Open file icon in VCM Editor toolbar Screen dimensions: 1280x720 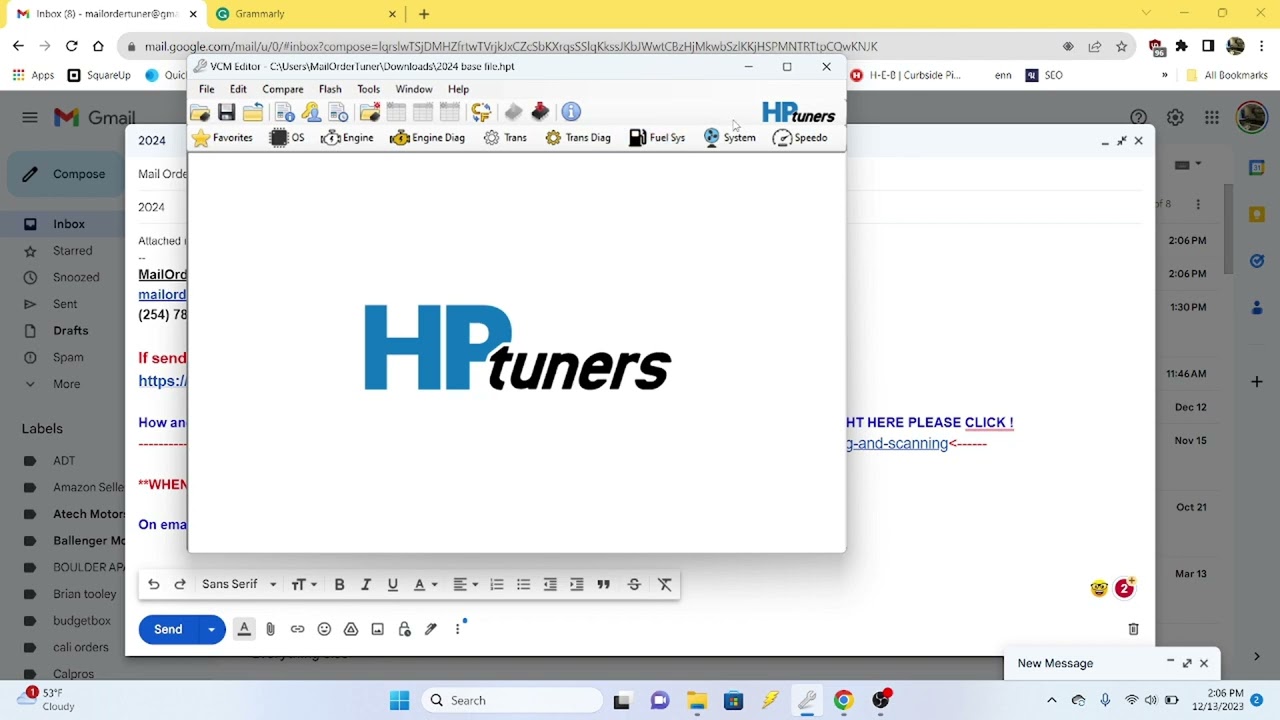coord(200,112)
